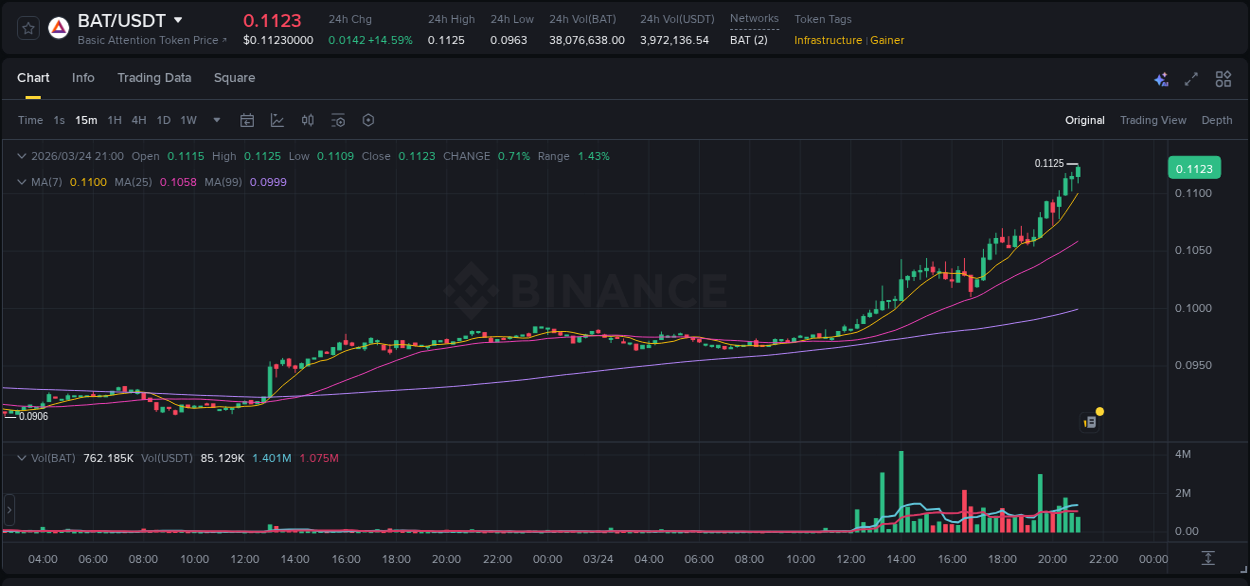1250x586 pixels.
Task: Collapse the OHLC info row chevron
Action: pyautogui.click(x=22, y=156)
